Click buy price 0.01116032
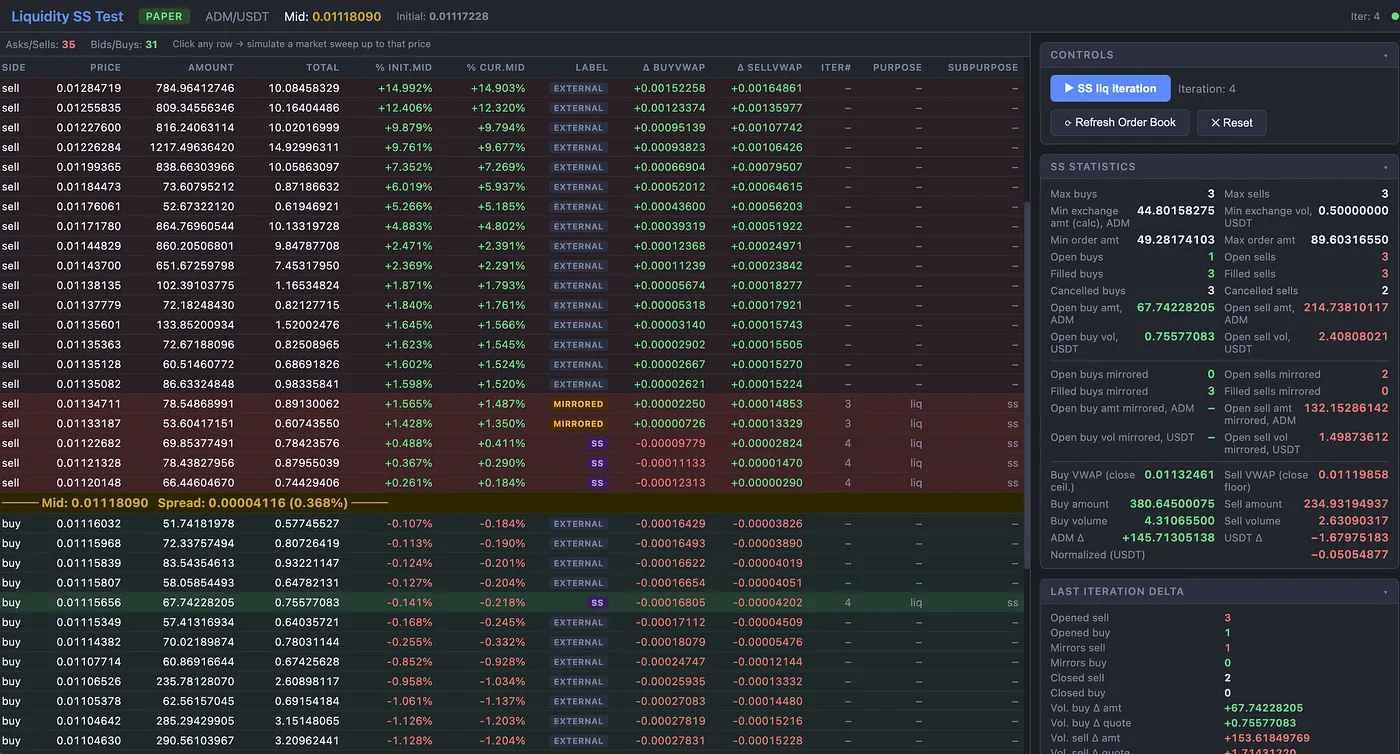The image size is (1400, 754). 88,524
